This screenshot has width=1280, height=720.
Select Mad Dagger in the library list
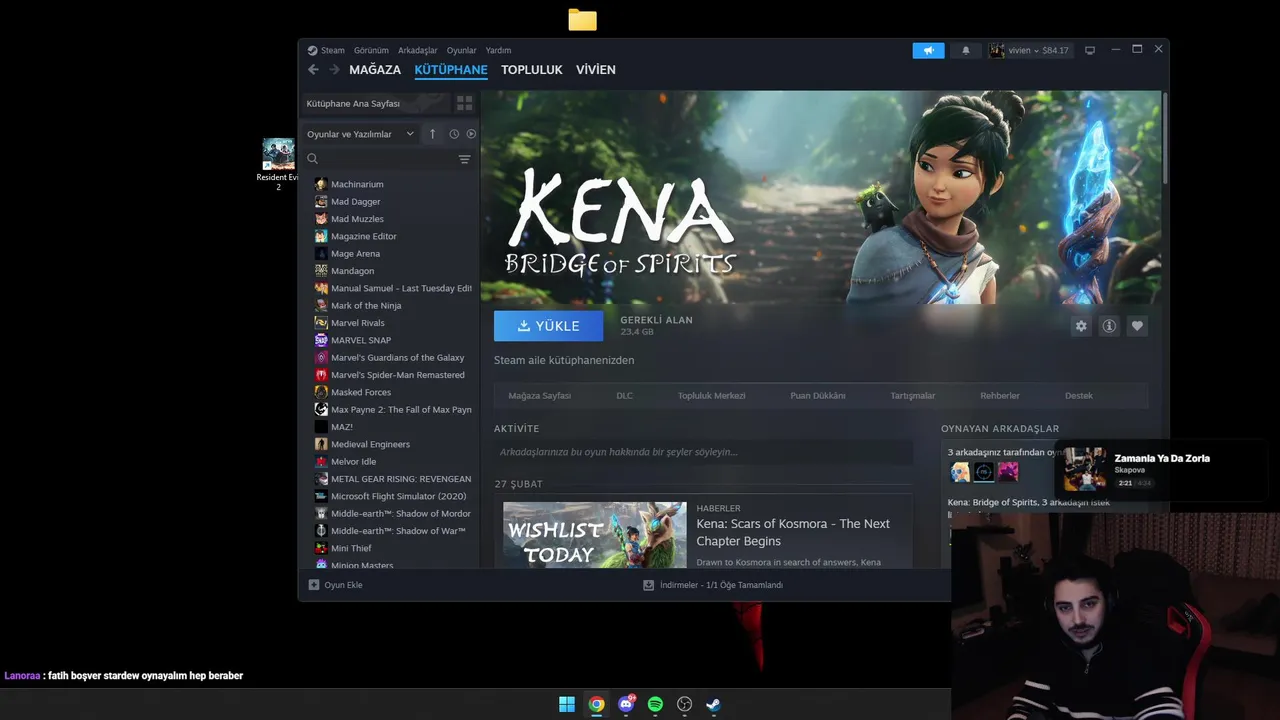pyautogui.click(x=356, y=202)
